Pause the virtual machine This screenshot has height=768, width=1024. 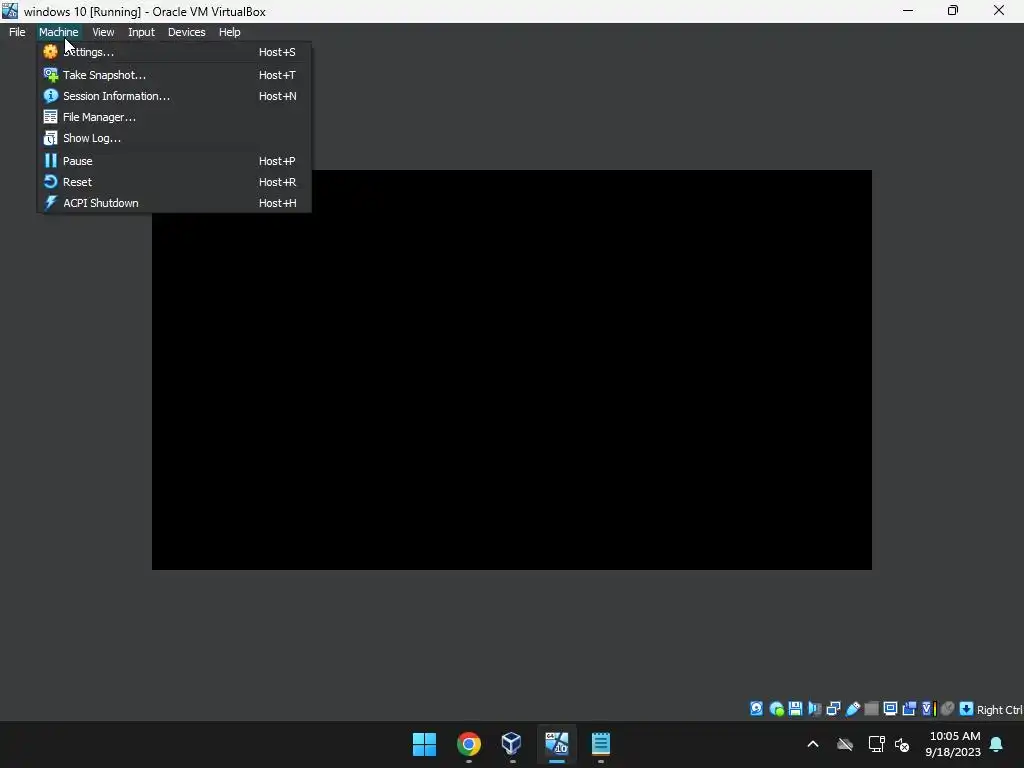pos(174,161)
